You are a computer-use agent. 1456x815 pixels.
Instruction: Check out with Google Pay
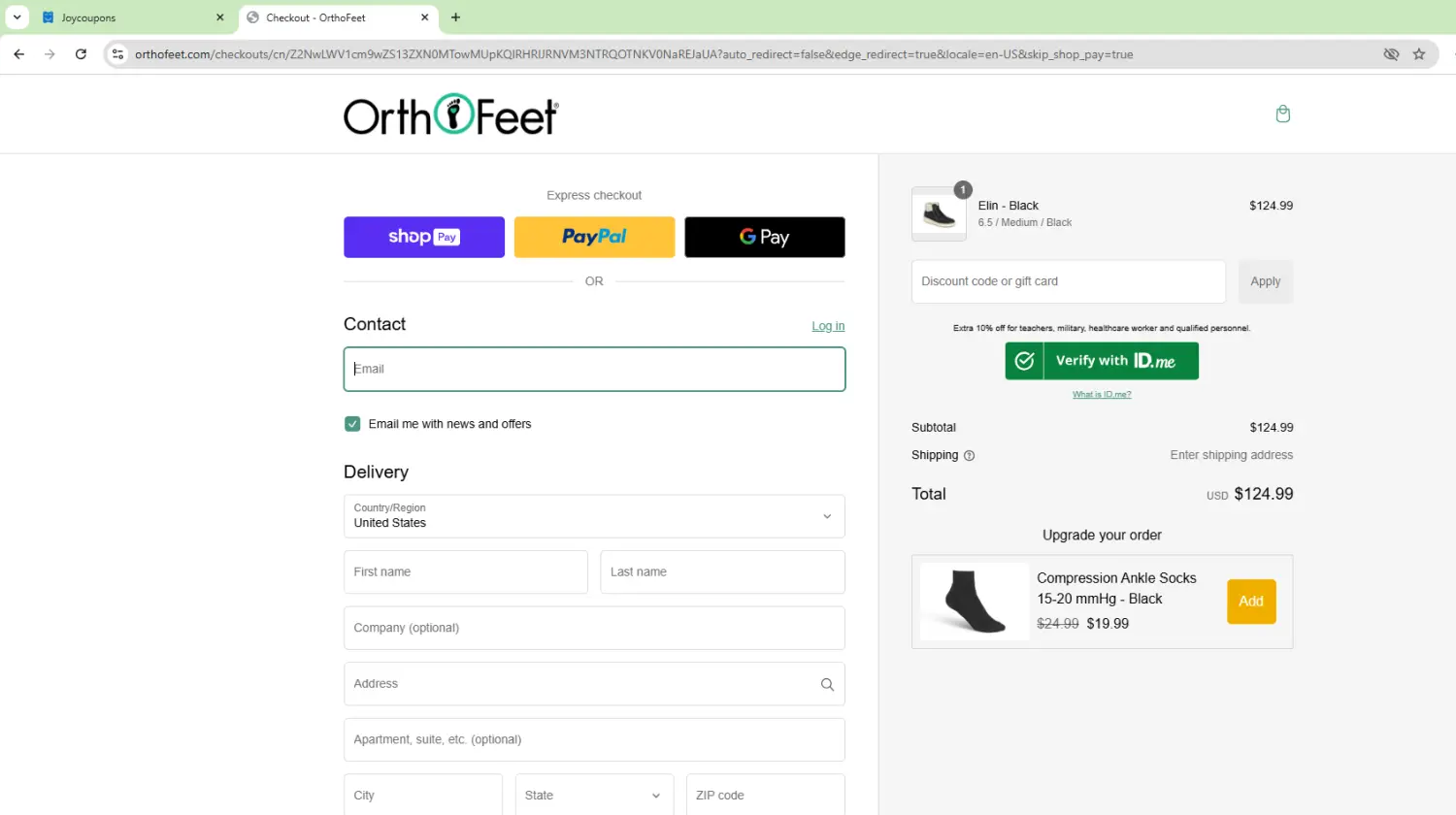[765, 237]
